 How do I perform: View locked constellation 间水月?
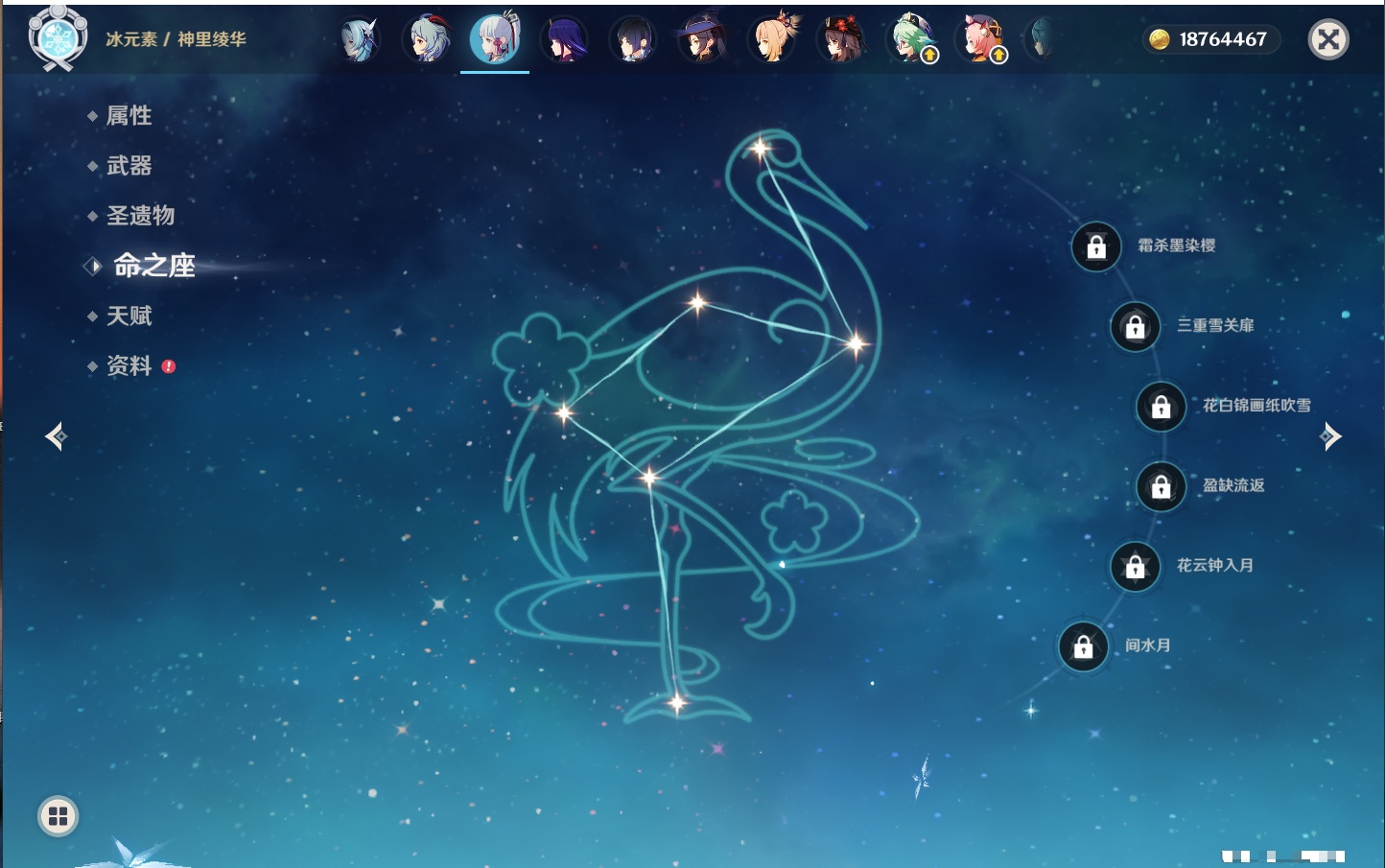pyautogui.click(x=1083, y=646)
